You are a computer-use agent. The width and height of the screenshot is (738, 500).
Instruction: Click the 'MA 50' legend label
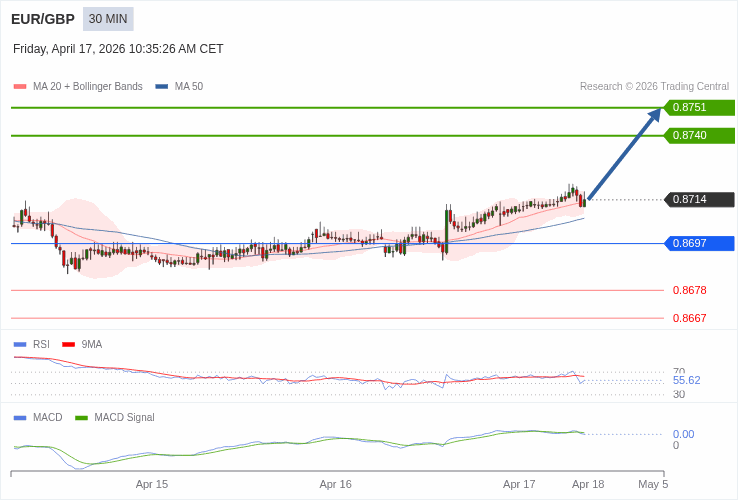189,87
